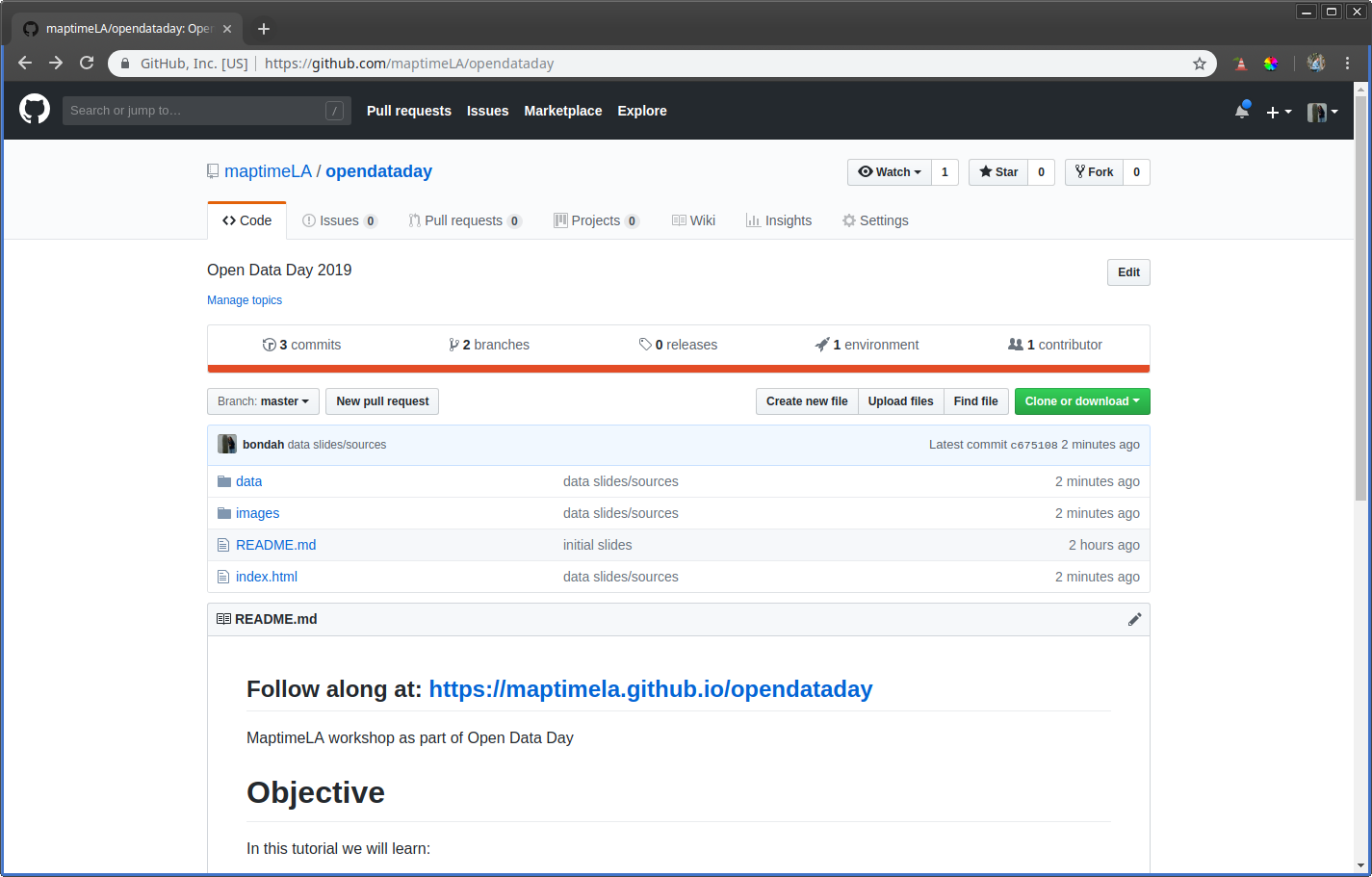Image resolution: width=1372 pixels, height=877 pixels.
Task: Open the Branch: master selector
Action: click(x=263, y=401)
